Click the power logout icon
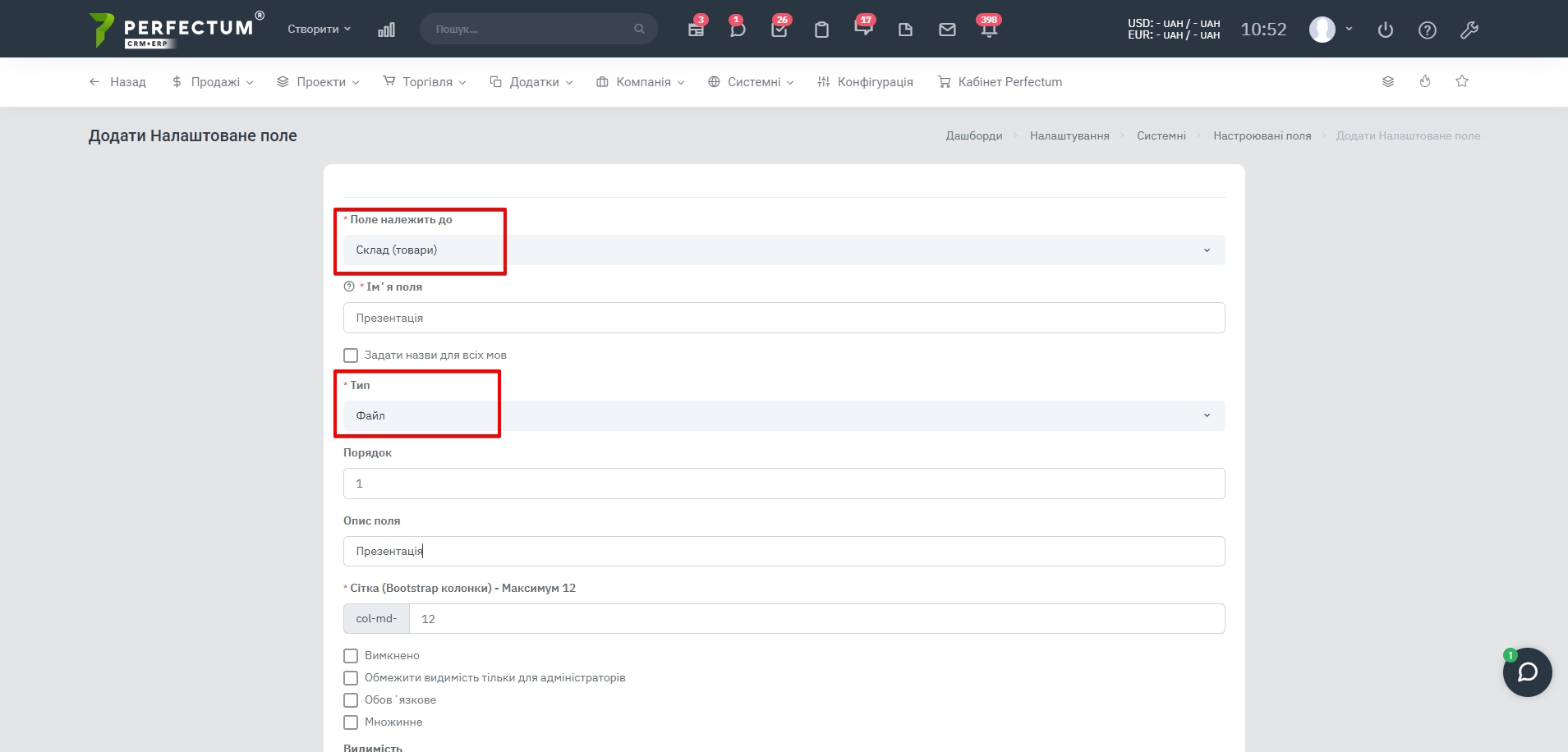1568x752 pixels. 1386,30
